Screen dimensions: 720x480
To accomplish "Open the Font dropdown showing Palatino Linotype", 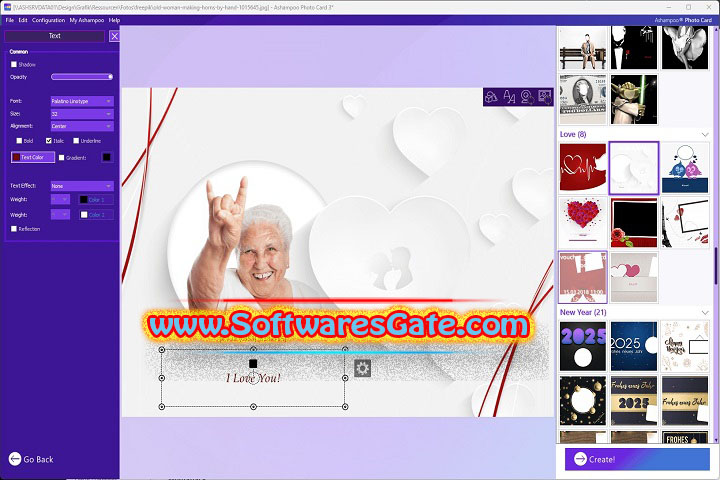I will coord(82,101).
